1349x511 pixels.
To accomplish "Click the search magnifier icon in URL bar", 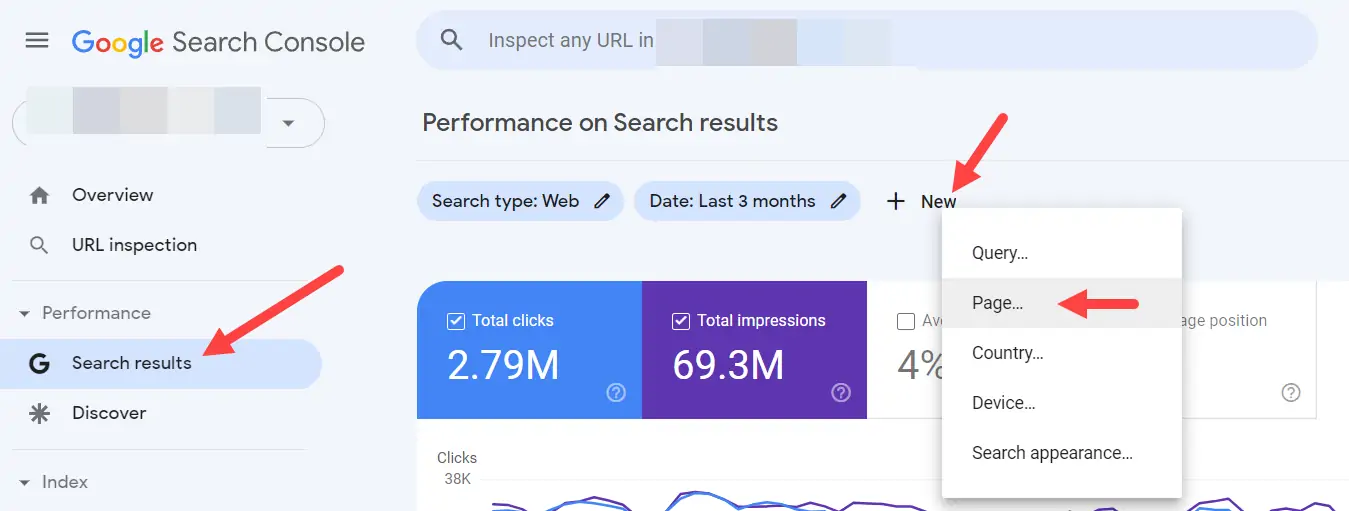I will pyautogui.click(x=452, y=40).
